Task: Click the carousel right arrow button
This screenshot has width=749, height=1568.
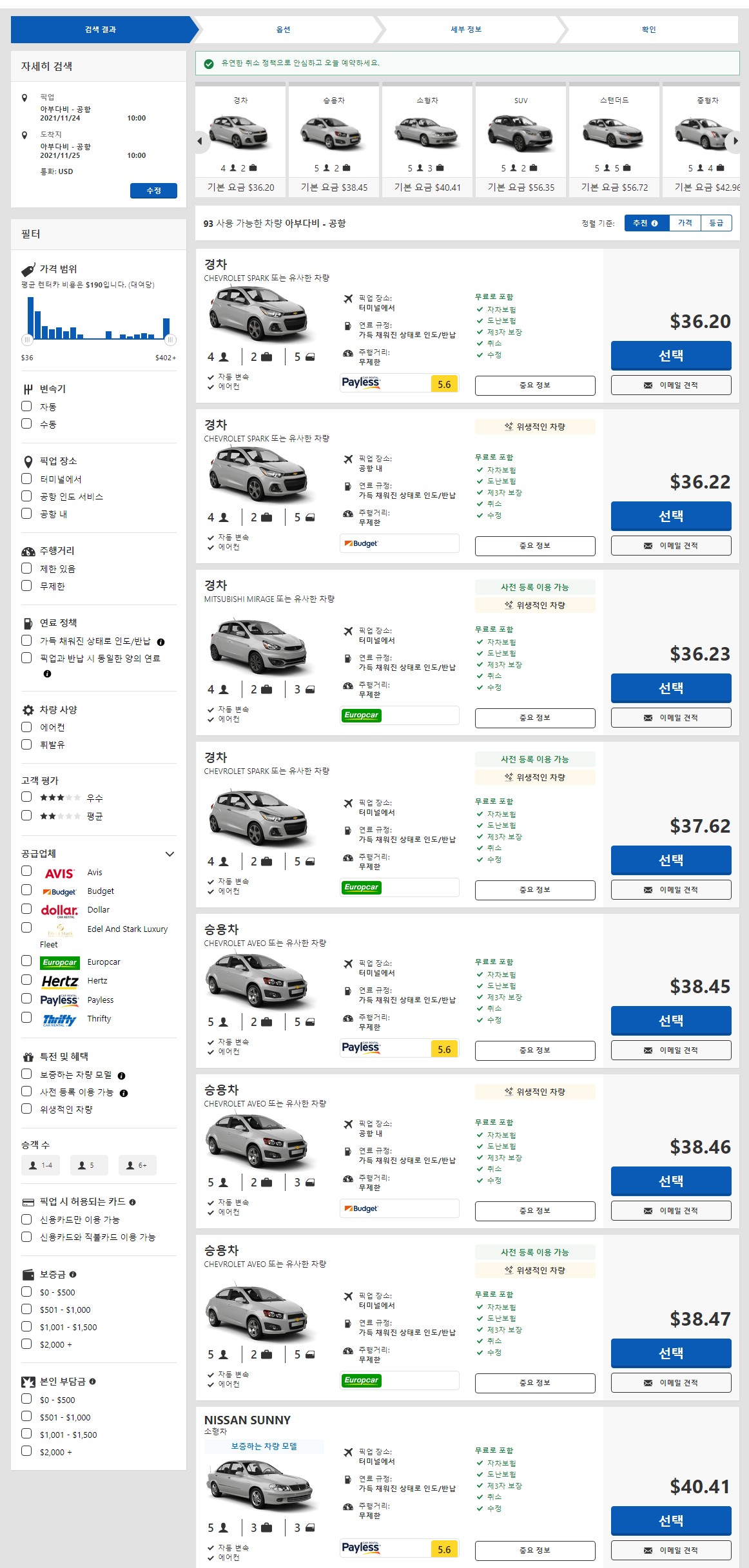Action: (x=735, y=140)
